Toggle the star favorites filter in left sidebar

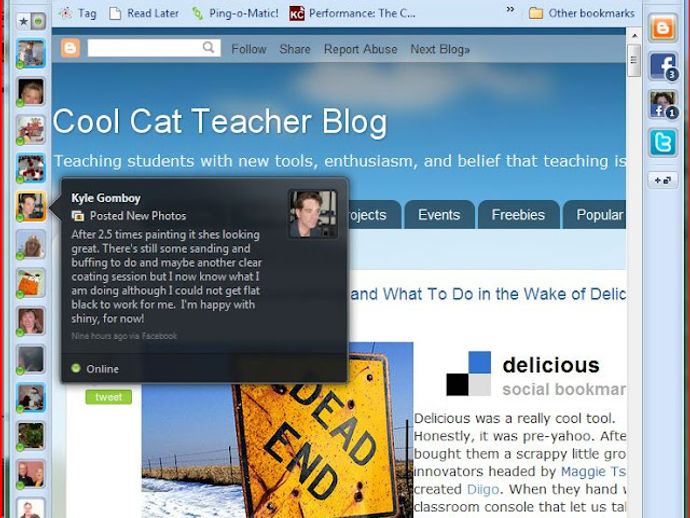point(24,21)
